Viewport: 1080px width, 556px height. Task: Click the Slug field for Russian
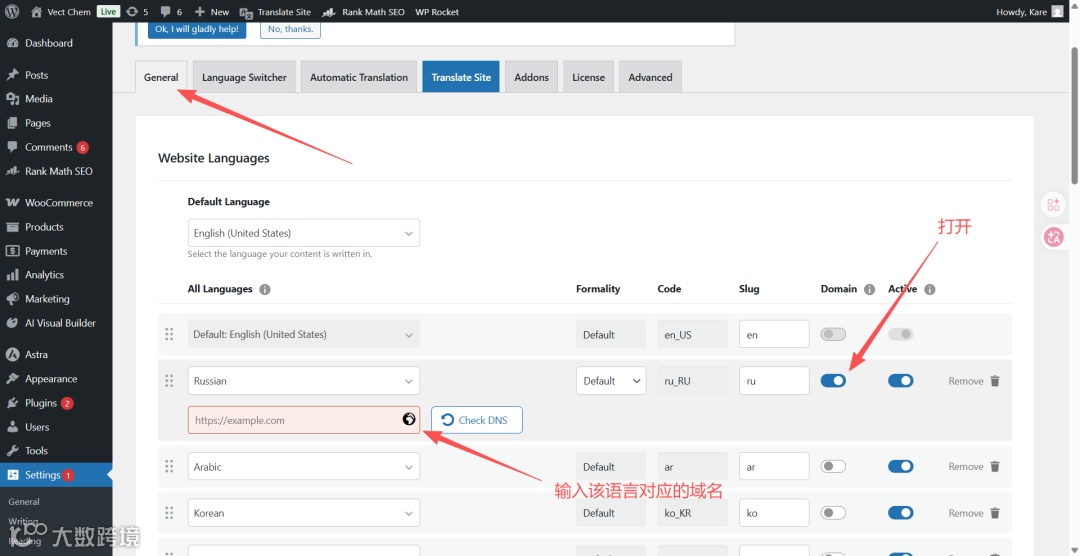coord(774,381)
